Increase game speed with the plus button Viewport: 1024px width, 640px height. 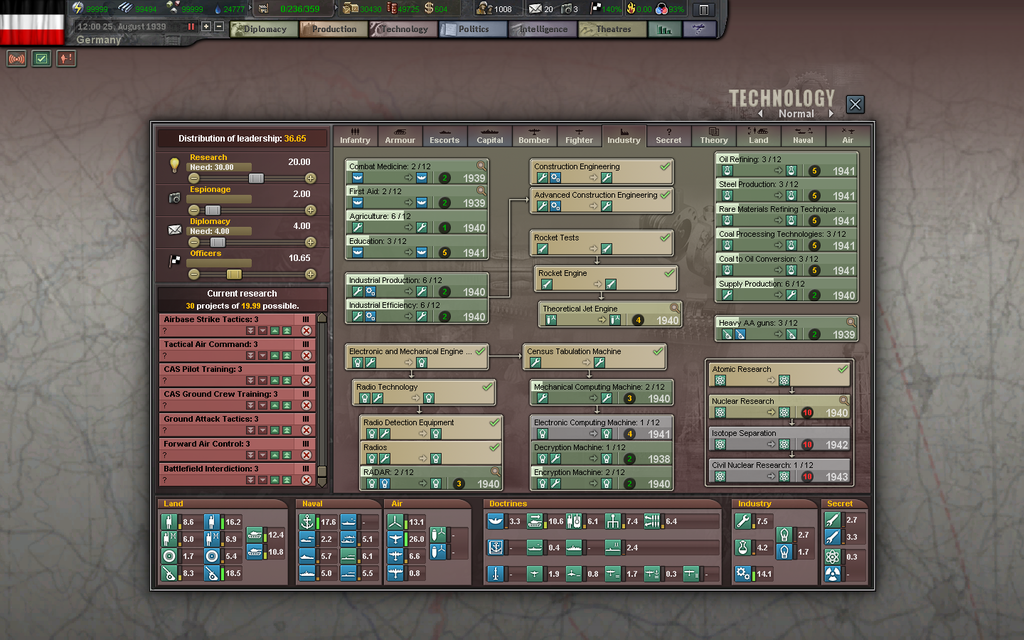pyautogui.click(x=206, y=27)
